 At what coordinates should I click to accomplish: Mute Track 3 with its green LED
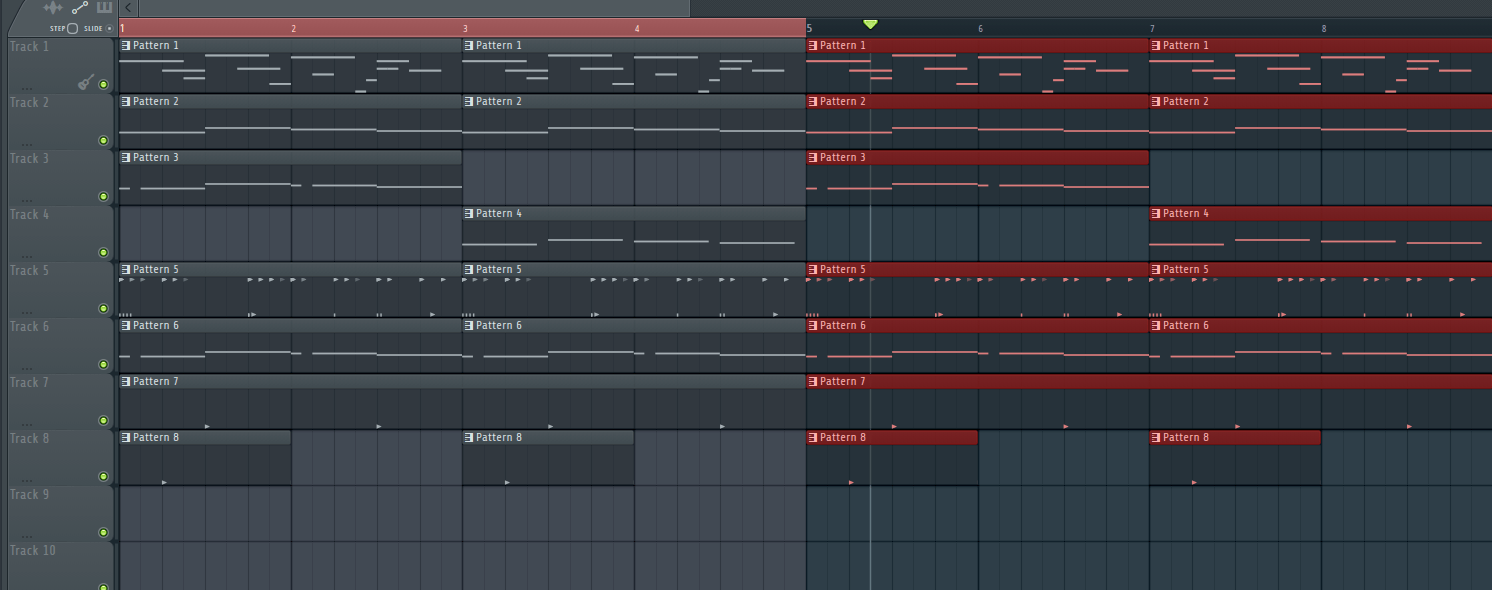[103, 197]
